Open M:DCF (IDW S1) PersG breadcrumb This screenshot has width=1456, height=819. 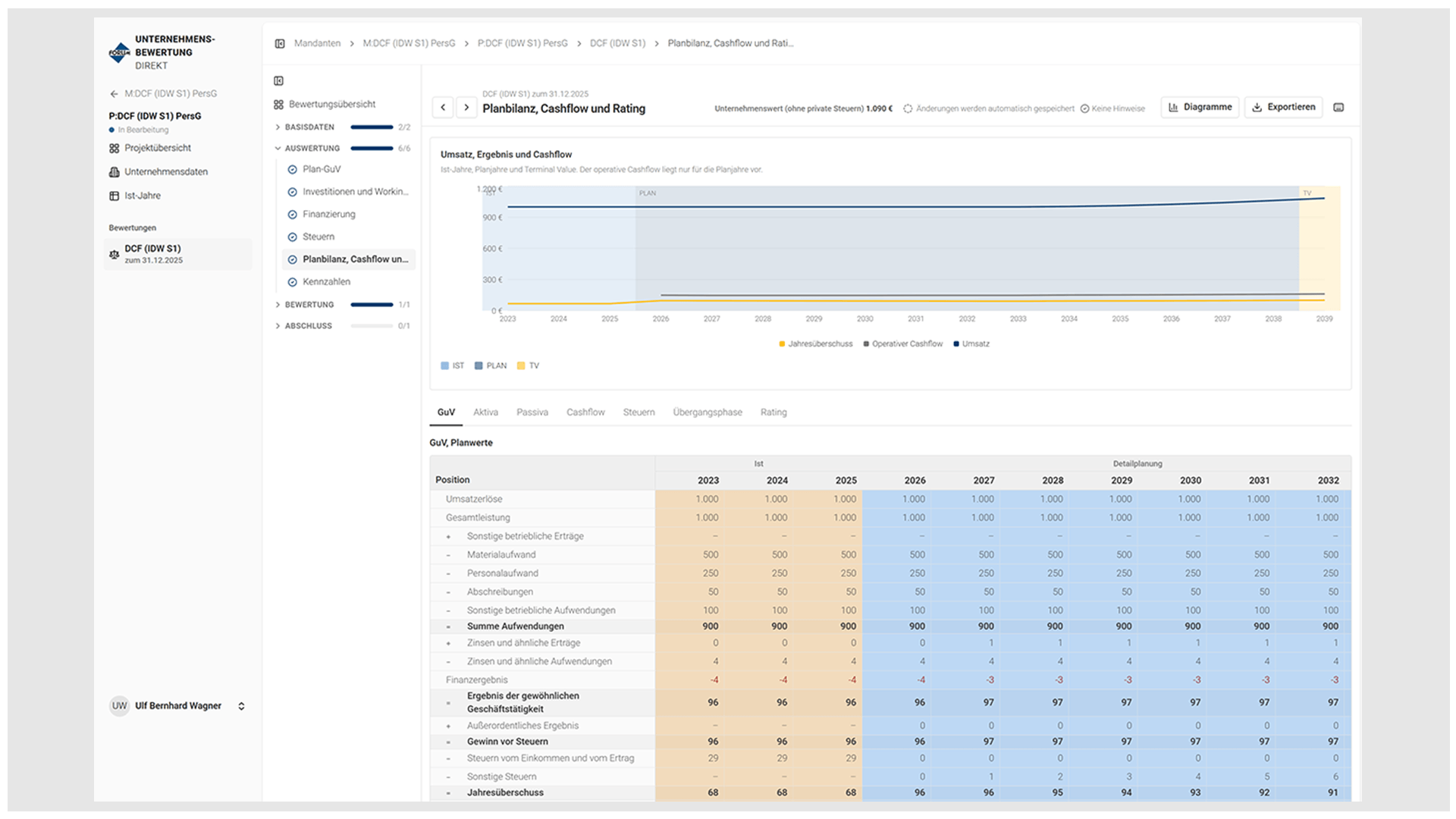click(x=409, y=43)
